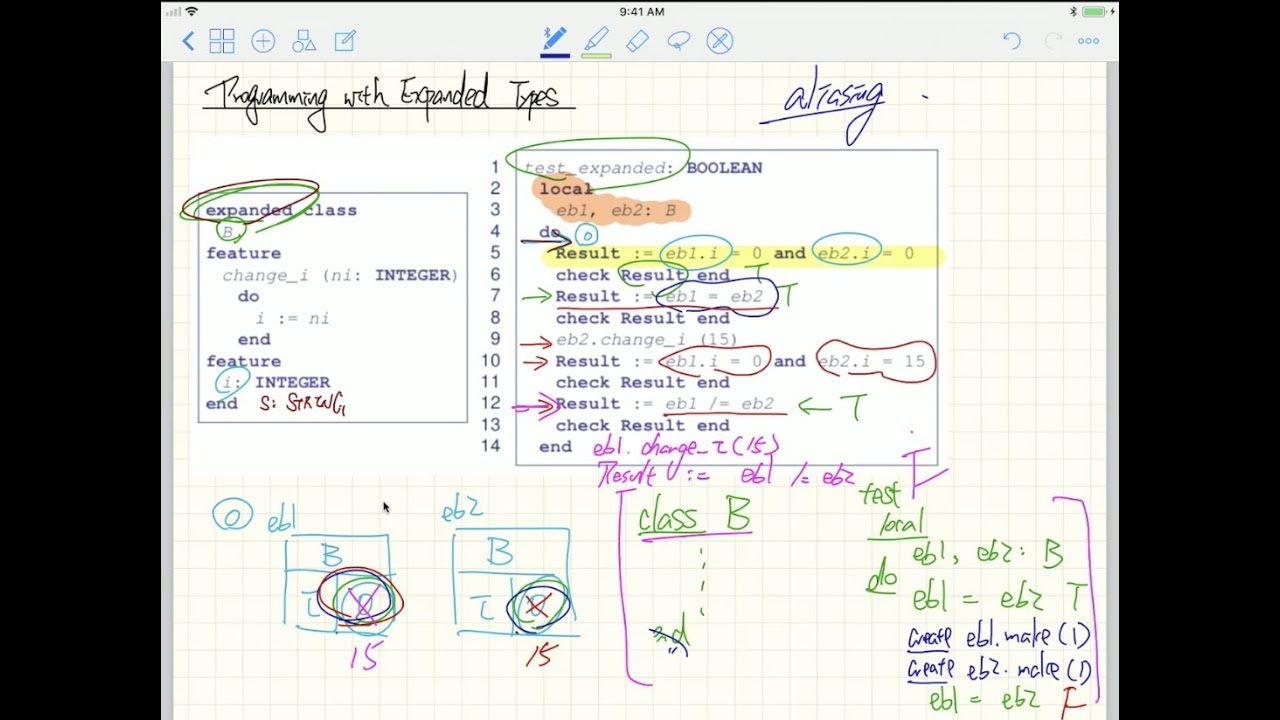1280x720 pixels.
Task: Open the page thumbnails grid view
Action: point(222,41)
